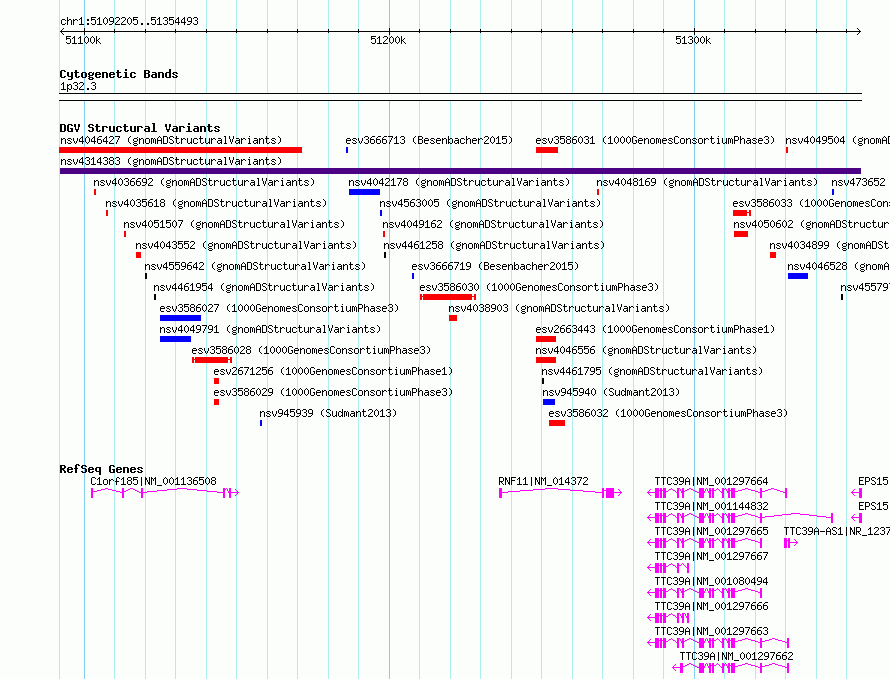Click the TTC39A|NM_001297666 transcript label
This screenshot has height=679, width=890.
[711, 606]
